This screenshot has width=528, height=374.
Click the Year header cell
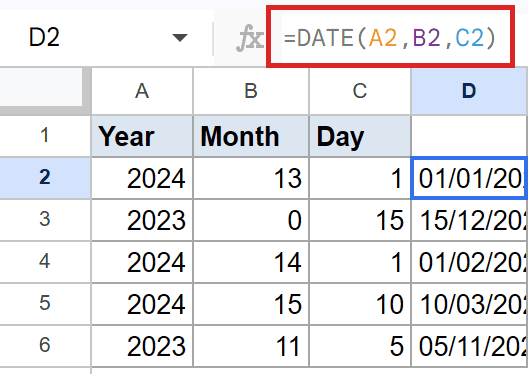[x=142, y=136]
